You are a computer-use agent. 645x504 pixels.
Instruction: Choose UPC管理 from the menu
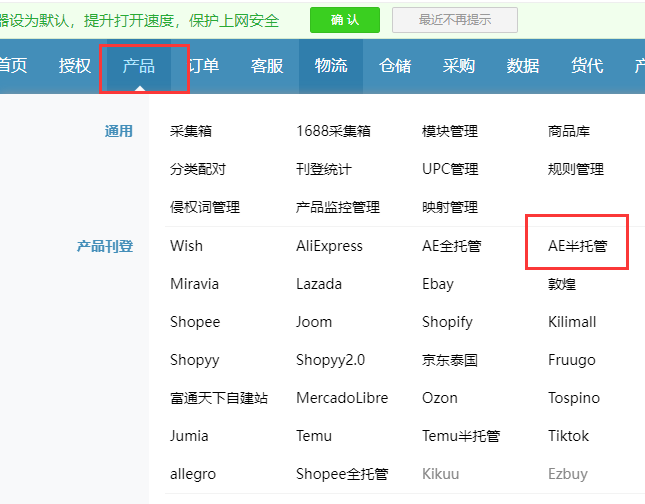[450, 169]
